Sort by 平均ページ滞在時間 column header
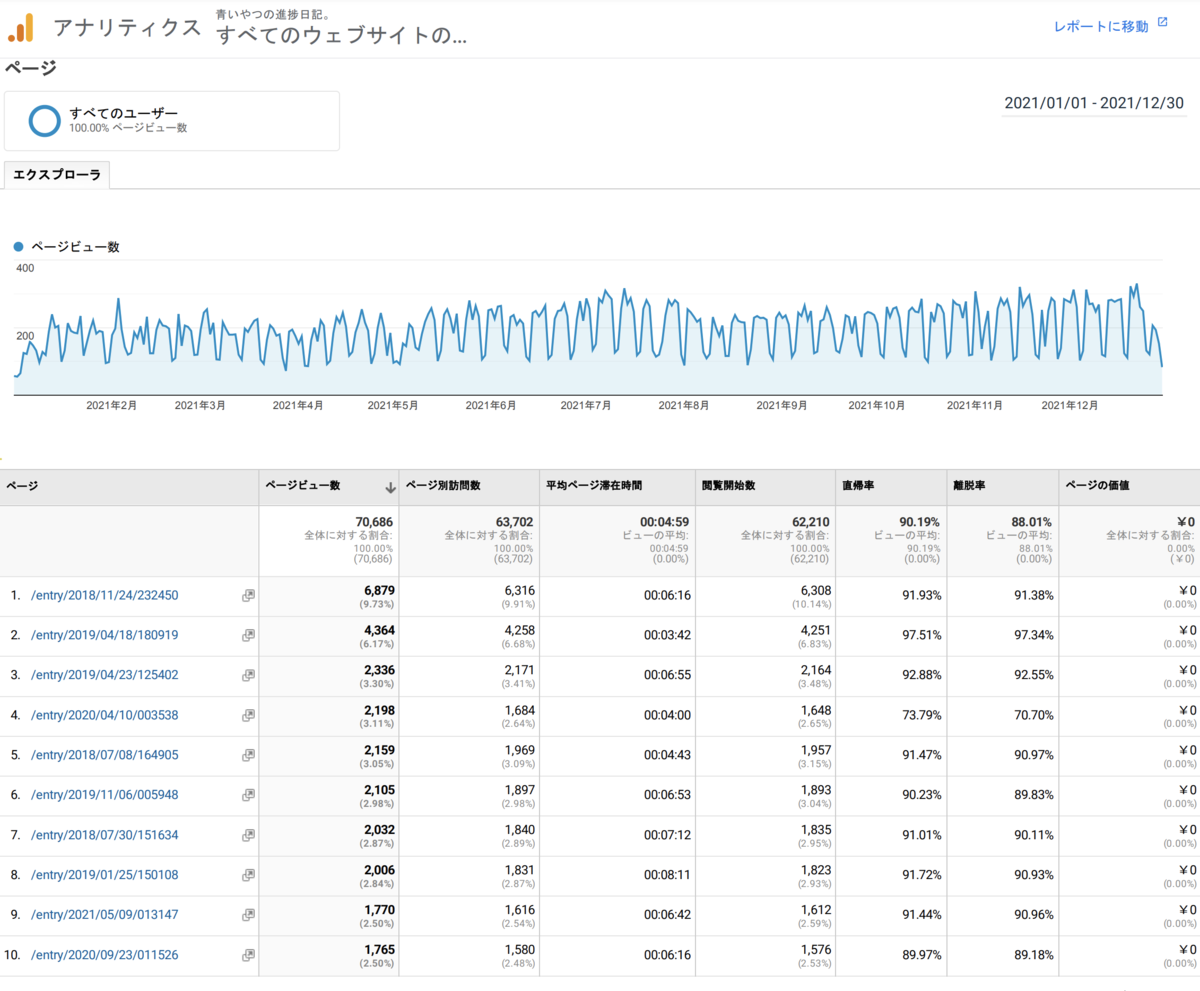The image size is (1200, 991). 617,487
